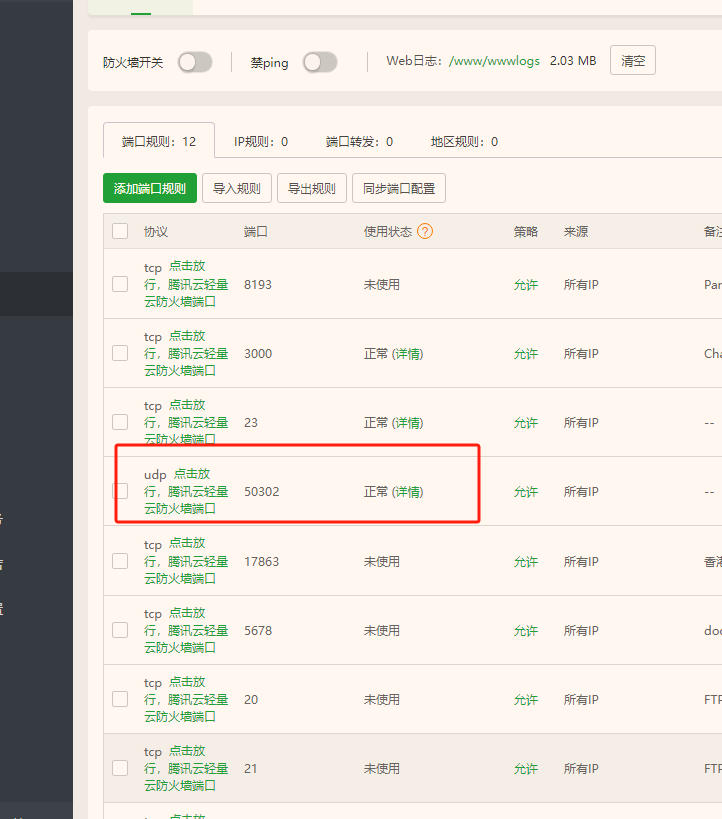Check the checkbox for port 20 row
Viewport: 722px width, 819px height.
click(x=120, y=699)
